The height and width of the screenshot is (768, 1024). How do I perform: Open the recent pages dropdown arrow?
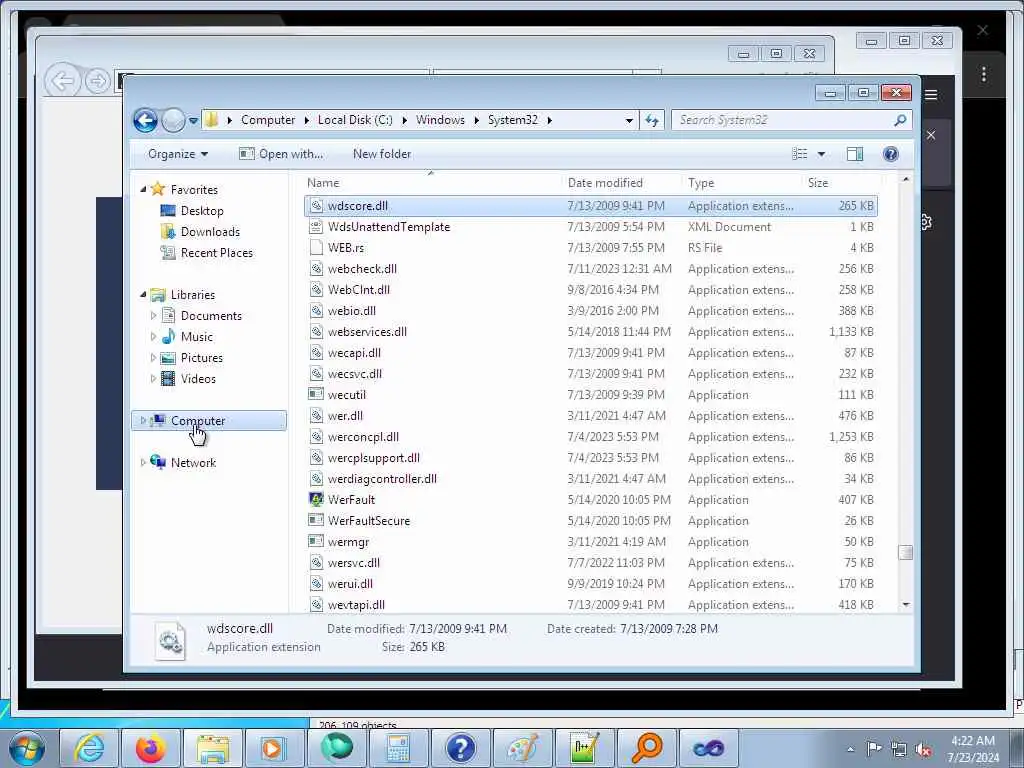point(193,120)
